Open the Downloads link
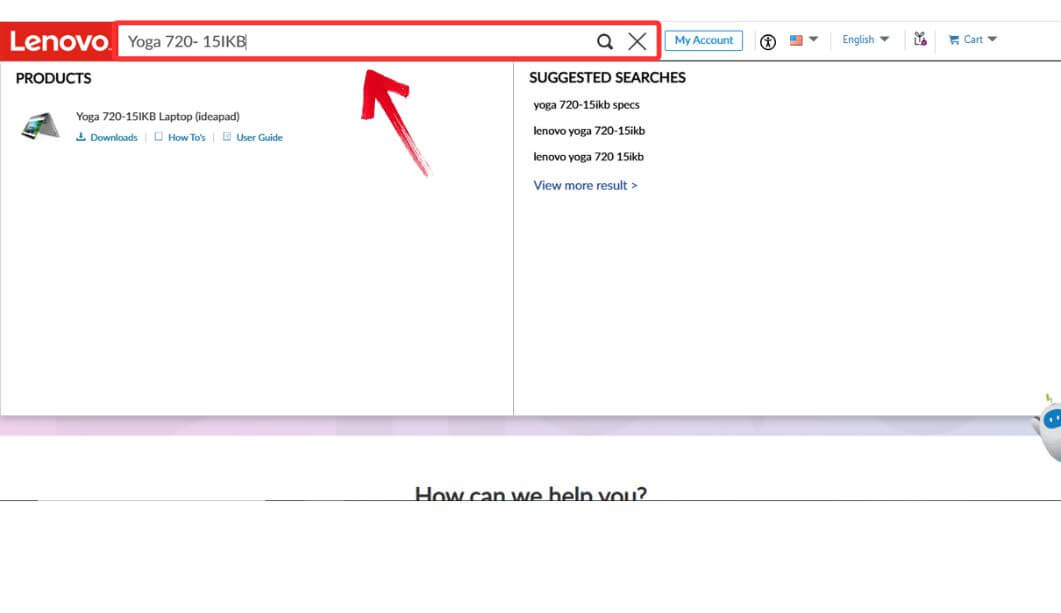The image size is (1061, 613). pos(107,137)
